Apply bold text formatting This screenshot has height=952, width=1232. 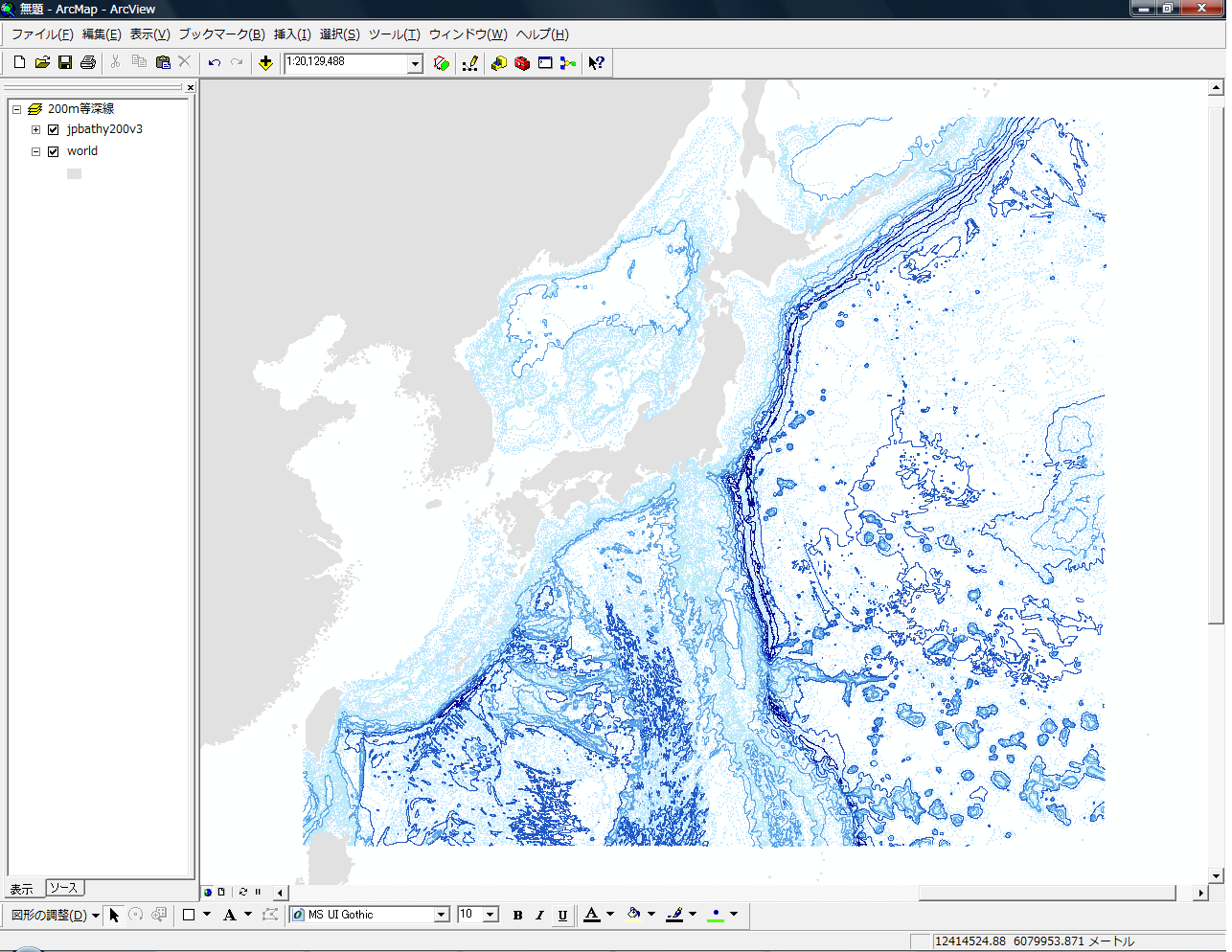click(x=517, y=916)
